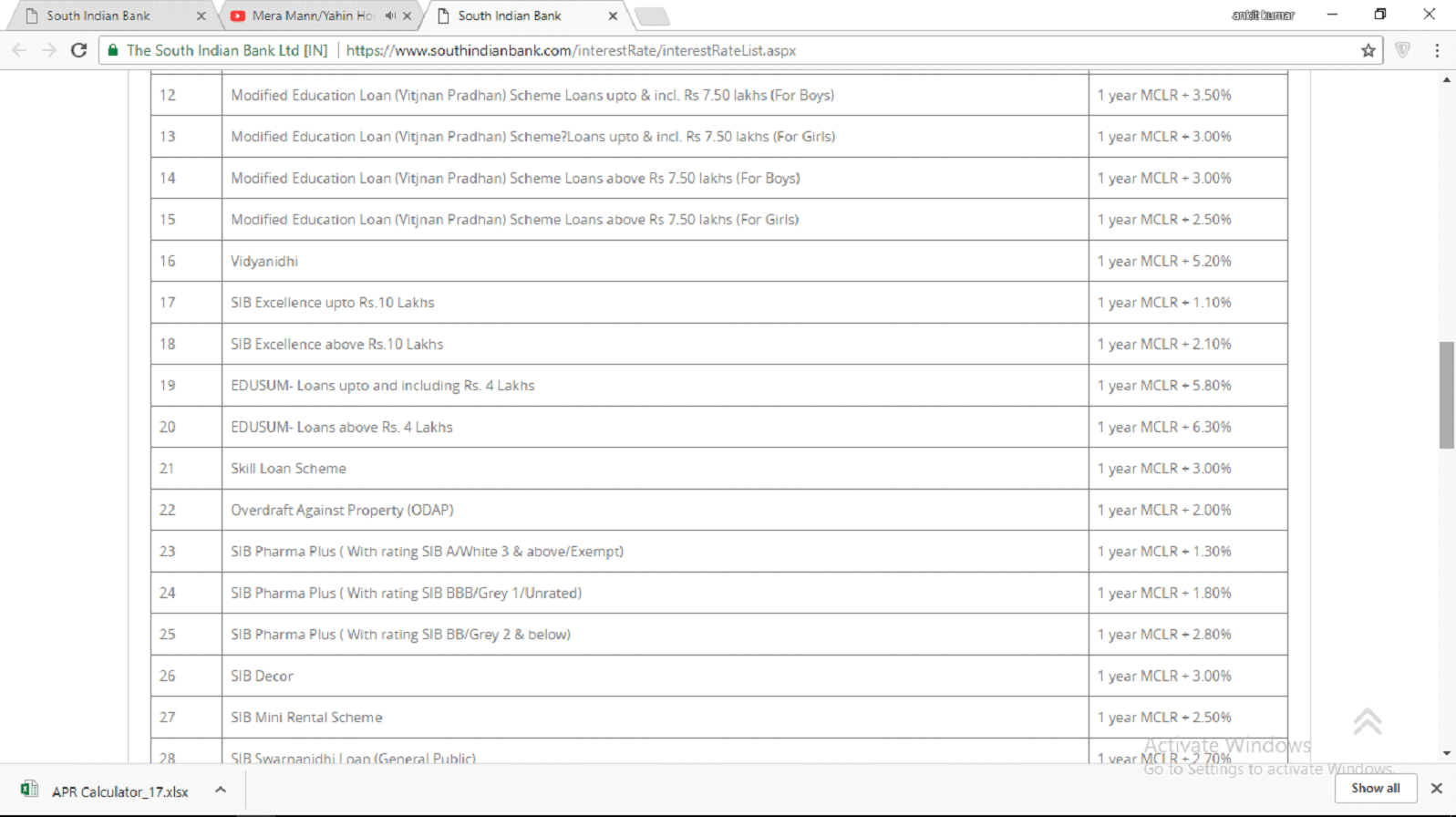This screenshot has width=1456, height=817.
Task: Click serial number 22 cell
Action: [186, 510]
